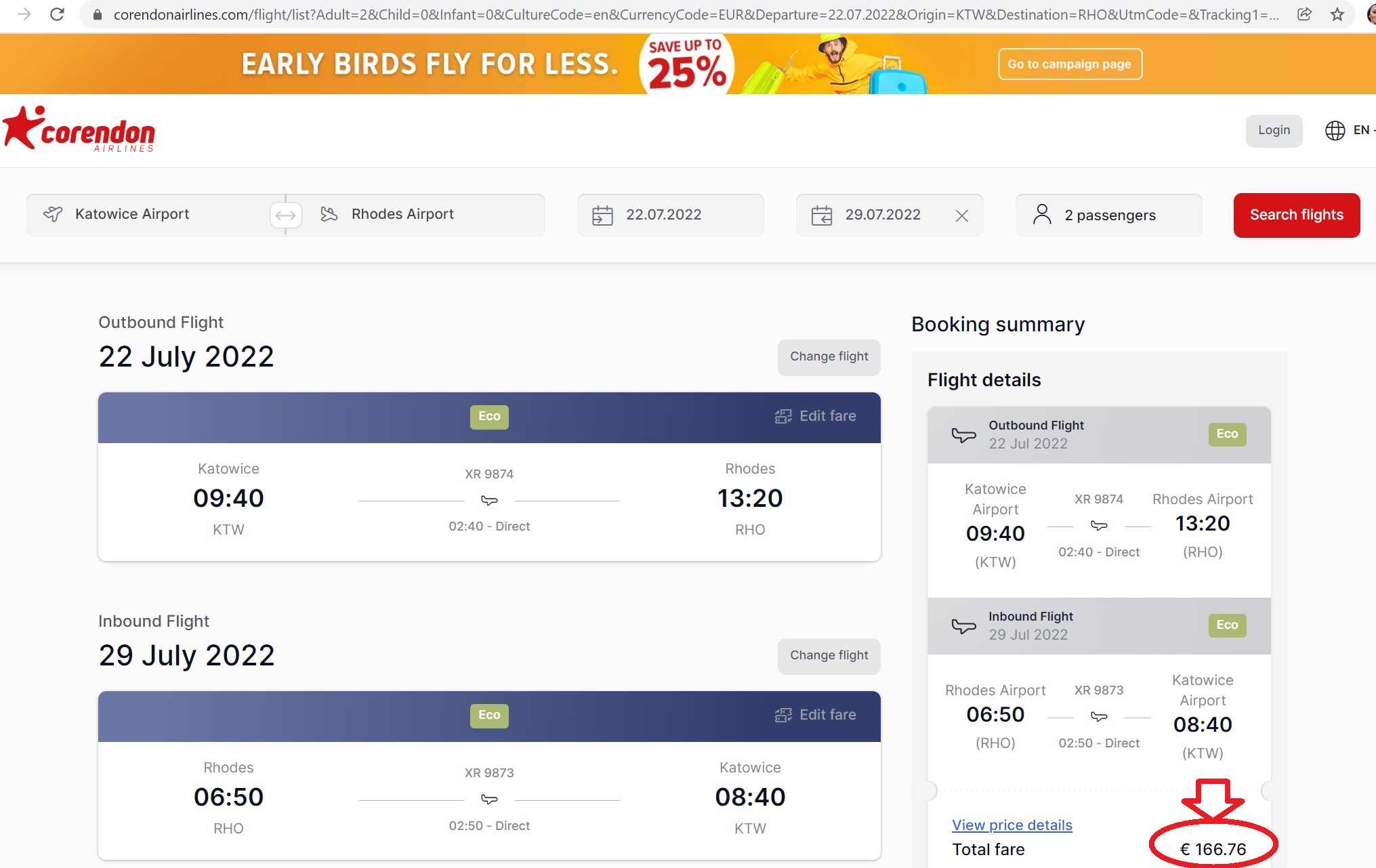Reload the page with browser refresh icon
The width and height of the screenshot is (1376, 868).
click(x=58, y=14)
